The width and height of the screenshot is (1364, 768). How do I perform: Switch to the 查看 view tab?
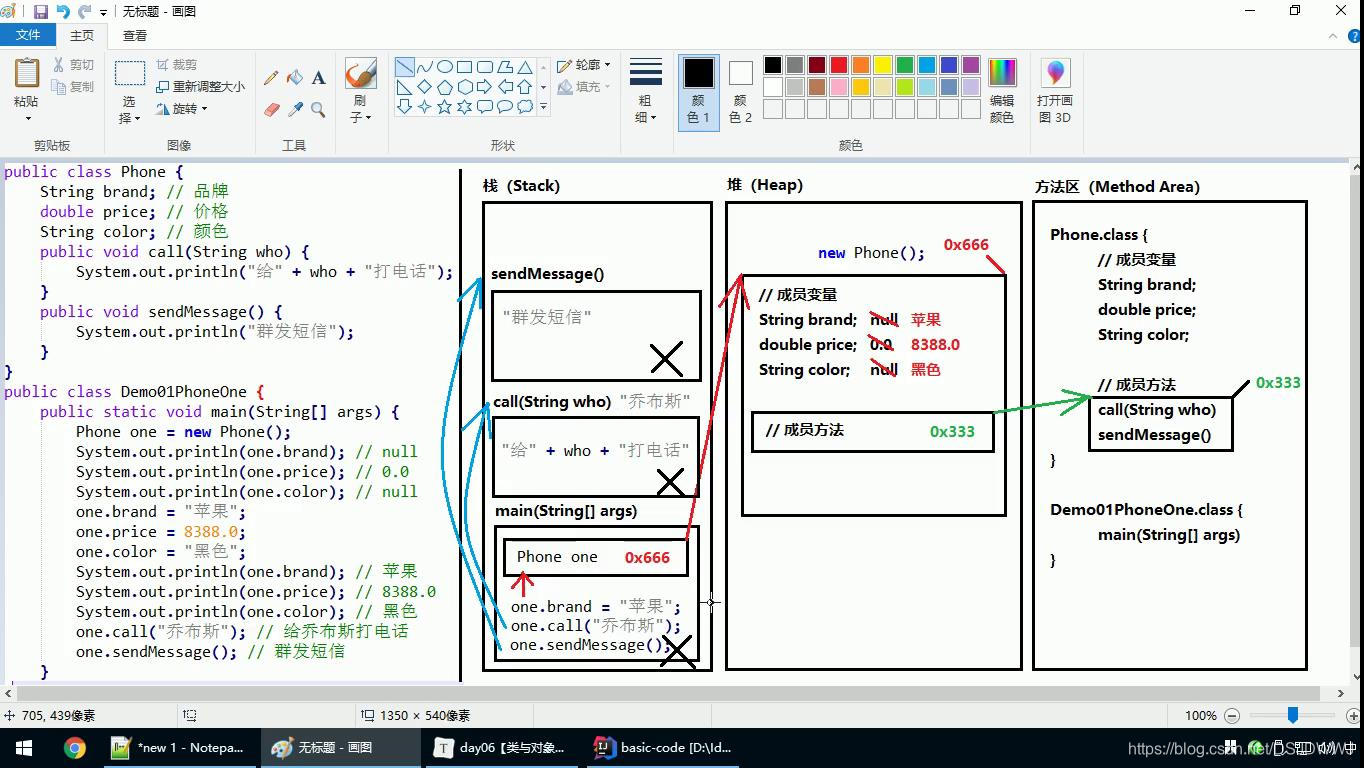pos(135,35)
